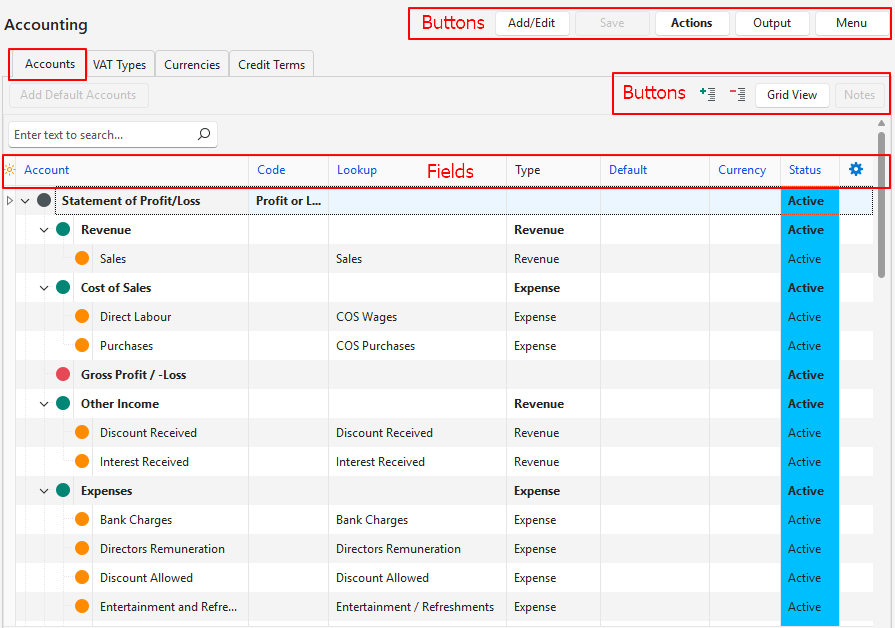Viewport: 895px width, 628px height.
Task: Open the Credit Terms tab
Action: click(x=271, y=65)
